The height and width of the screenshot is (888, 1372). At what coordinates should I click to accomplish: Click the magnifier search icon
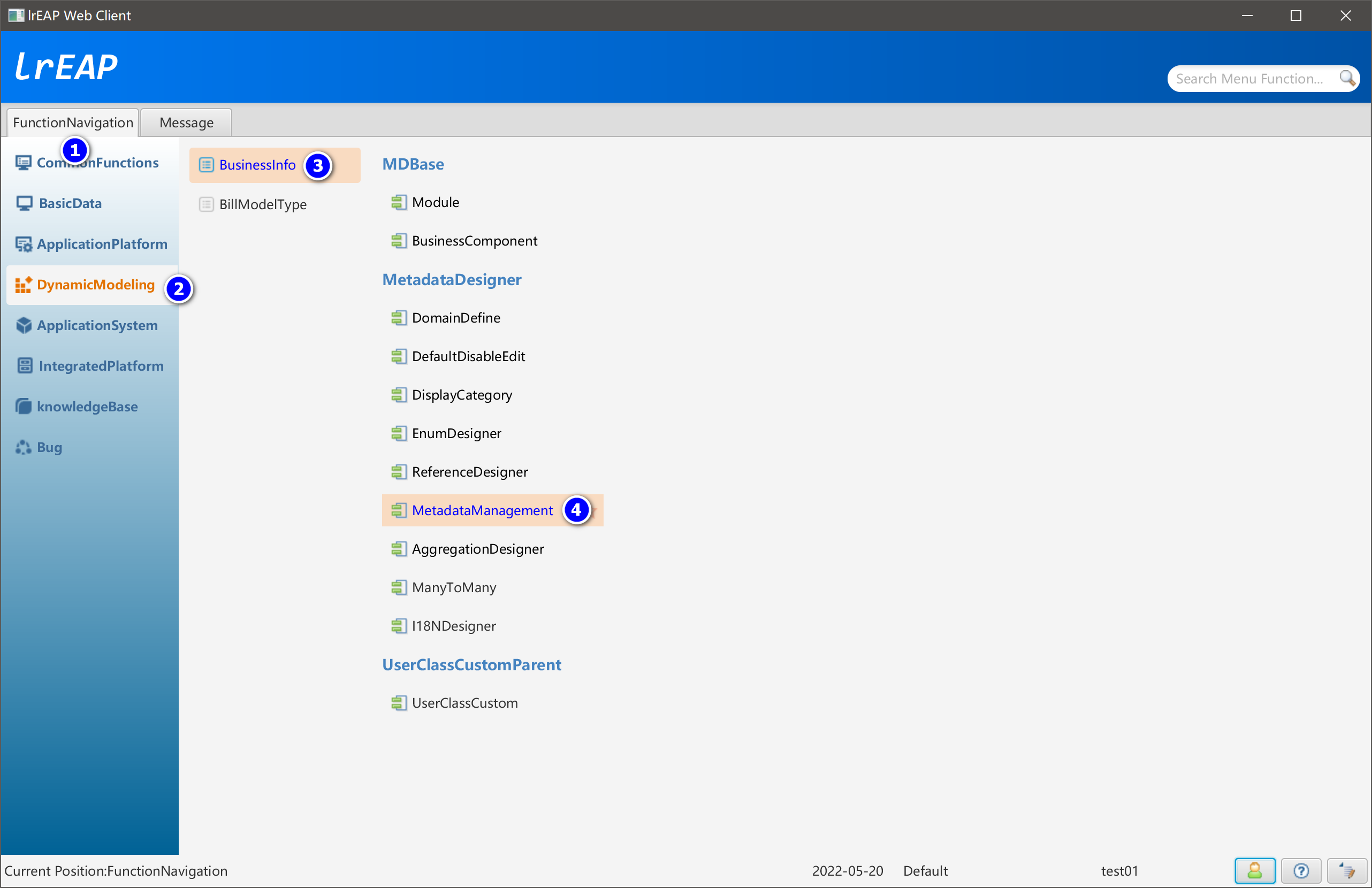point(1348,79)
